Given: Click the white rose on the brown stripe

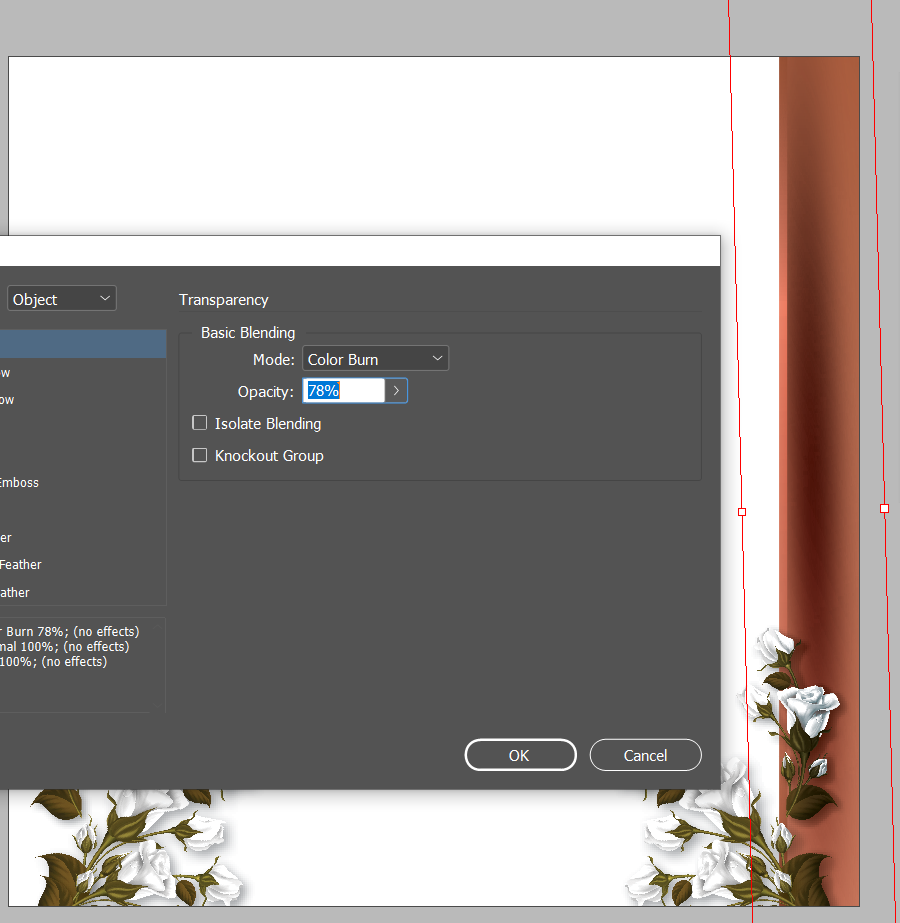Looking at the screenshot, I should click(x=809, y=711).
